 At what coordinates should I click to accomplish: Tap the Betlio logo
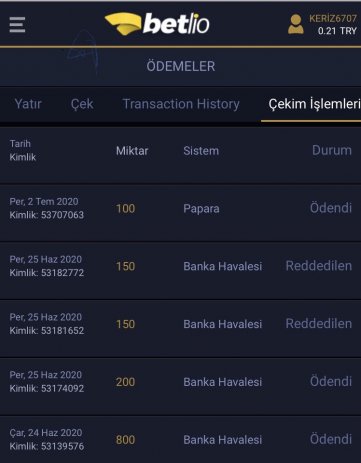tap(157, 24)
